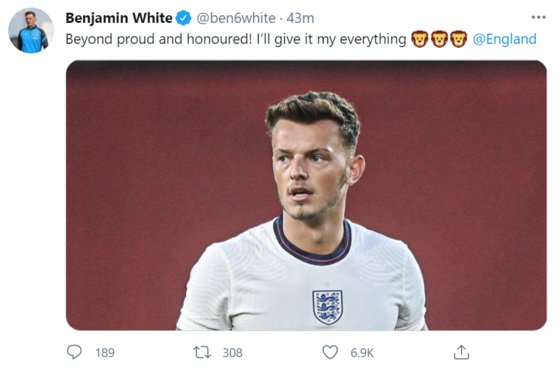Click the England crest on the shirt
This screenshot has width=560, height=373.
click(328, 307)
